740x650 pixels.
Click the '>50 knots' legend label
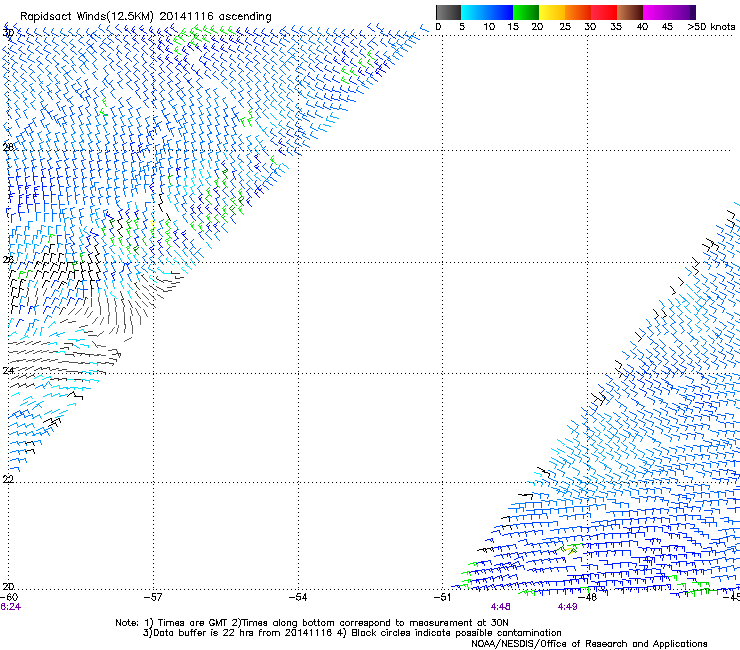pos(711,27)
